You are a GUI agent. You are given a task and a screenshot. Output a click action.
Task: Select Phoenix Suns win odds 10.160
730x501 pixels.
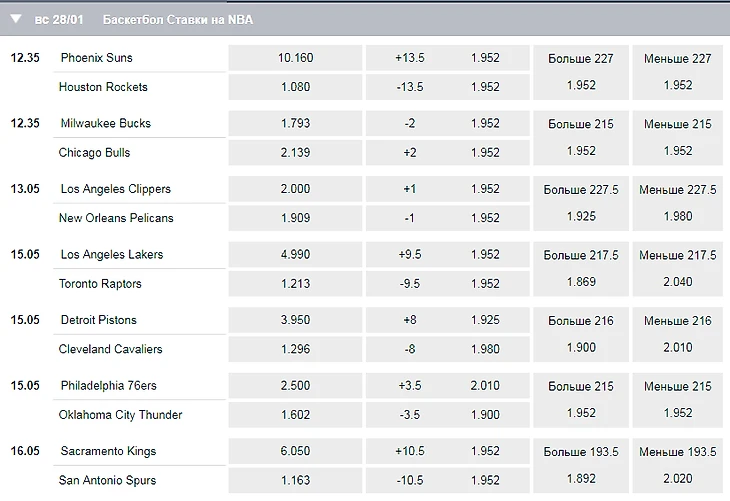pos(295,58)
